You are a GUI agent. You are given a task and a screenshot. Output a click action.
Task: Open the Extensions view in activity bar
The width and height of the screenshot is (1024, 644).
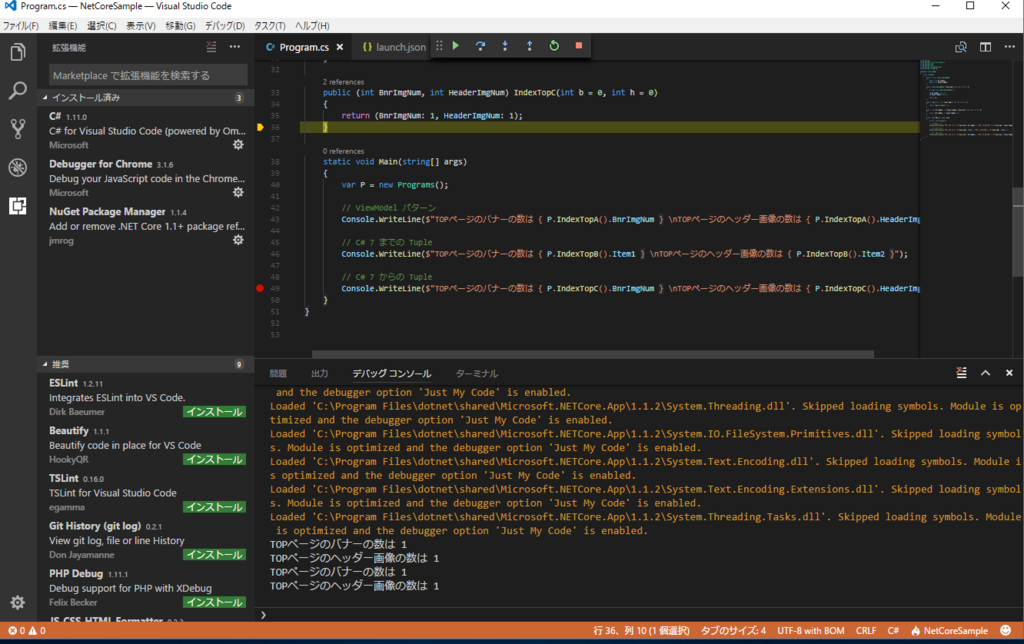[x=18, y=206]
